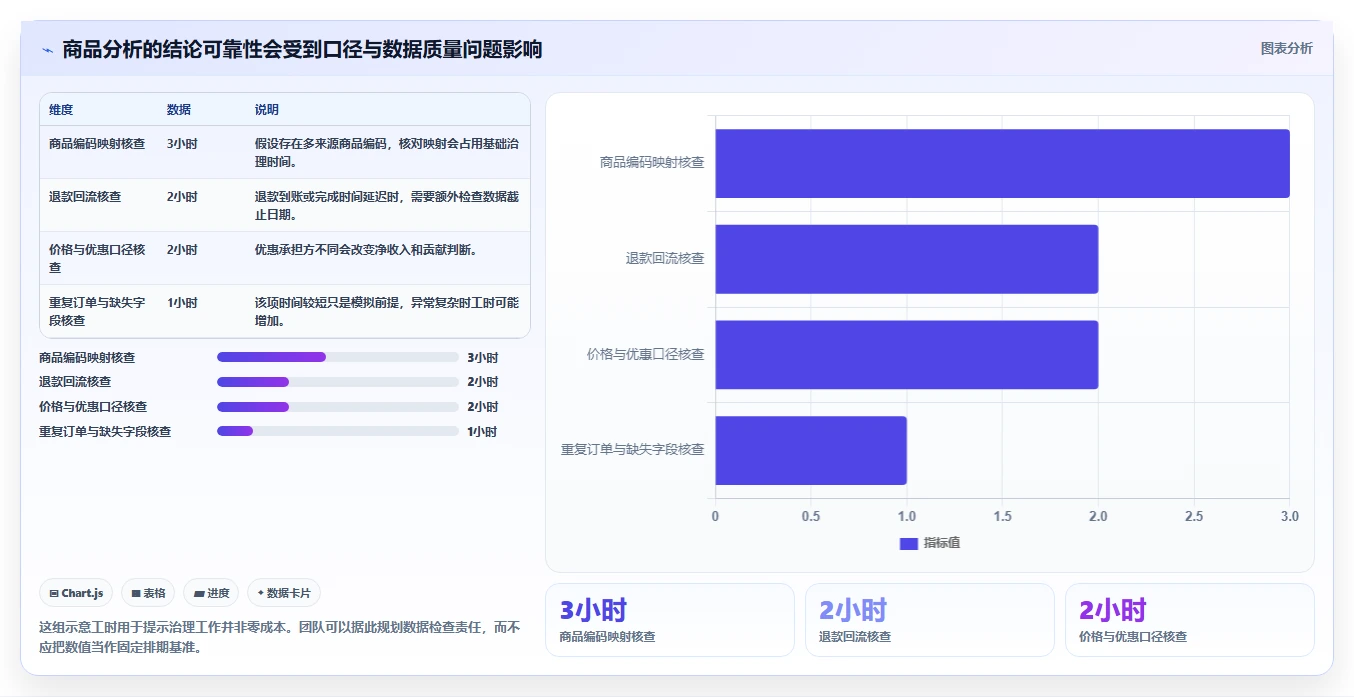Click the 图表分析 label in the header
Viewport: 1354px width, 697px height.
coord(1286,49)
